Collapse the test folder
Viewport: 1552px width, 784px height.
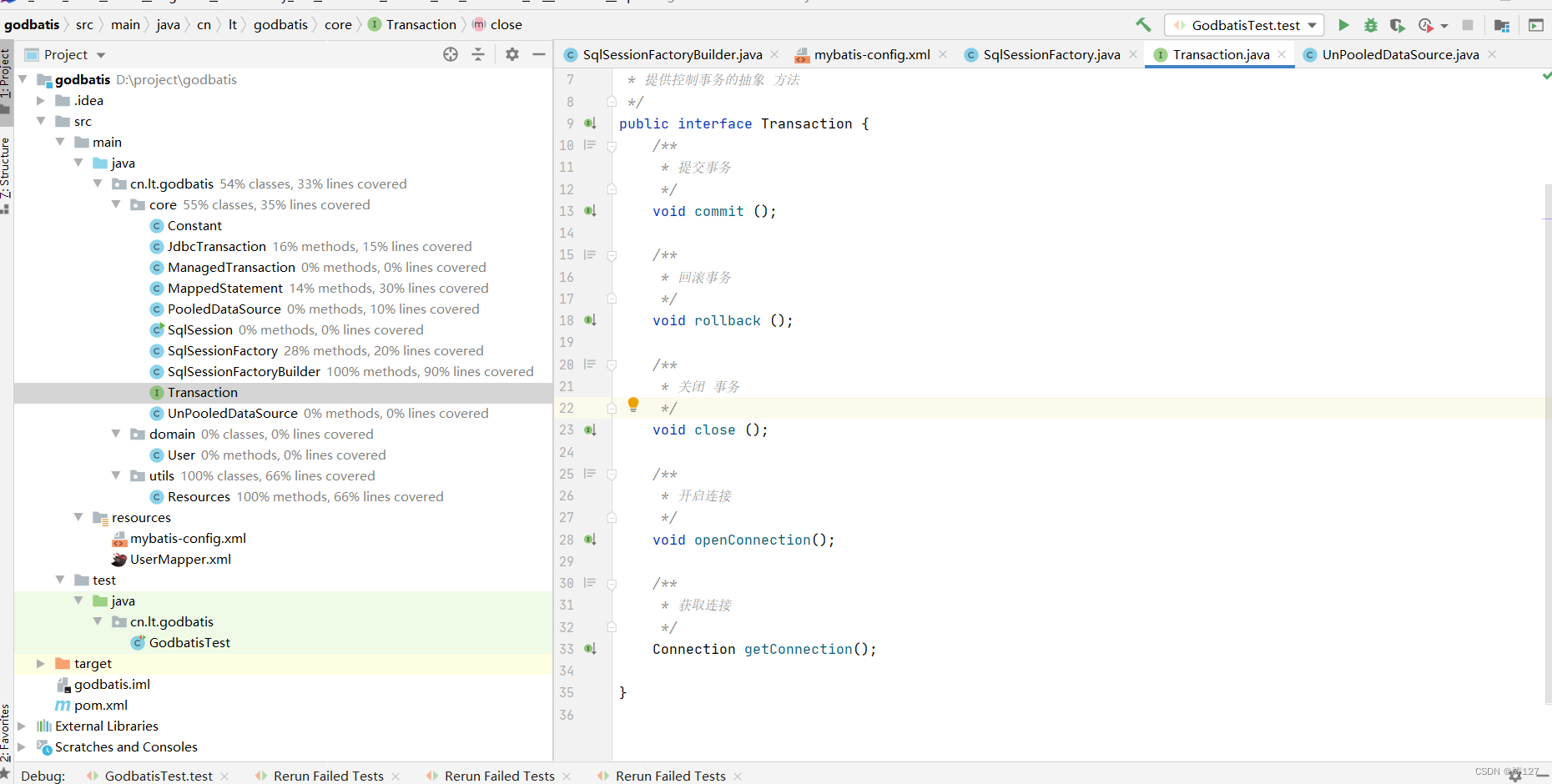pyautogui.click(x=60, y=580)
